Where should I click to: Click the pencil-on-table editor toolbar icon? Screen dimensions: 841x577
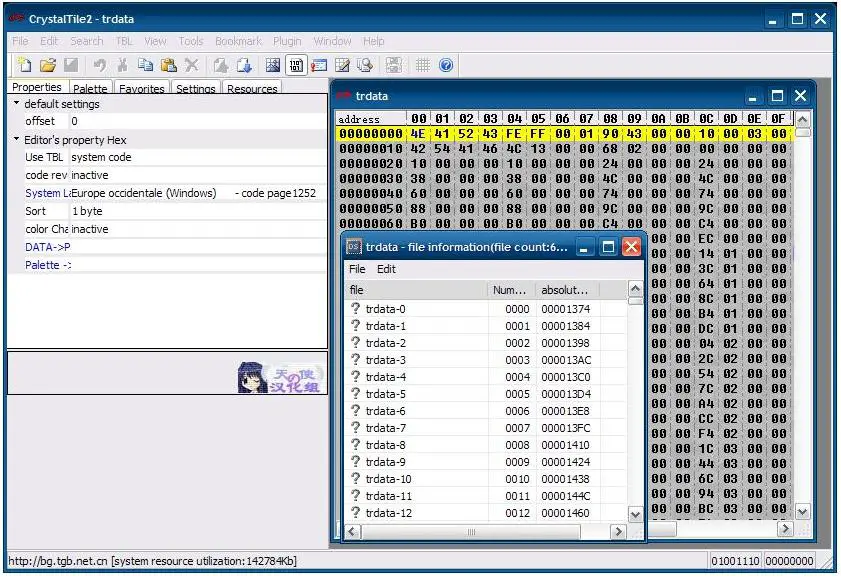click(342, 65)
